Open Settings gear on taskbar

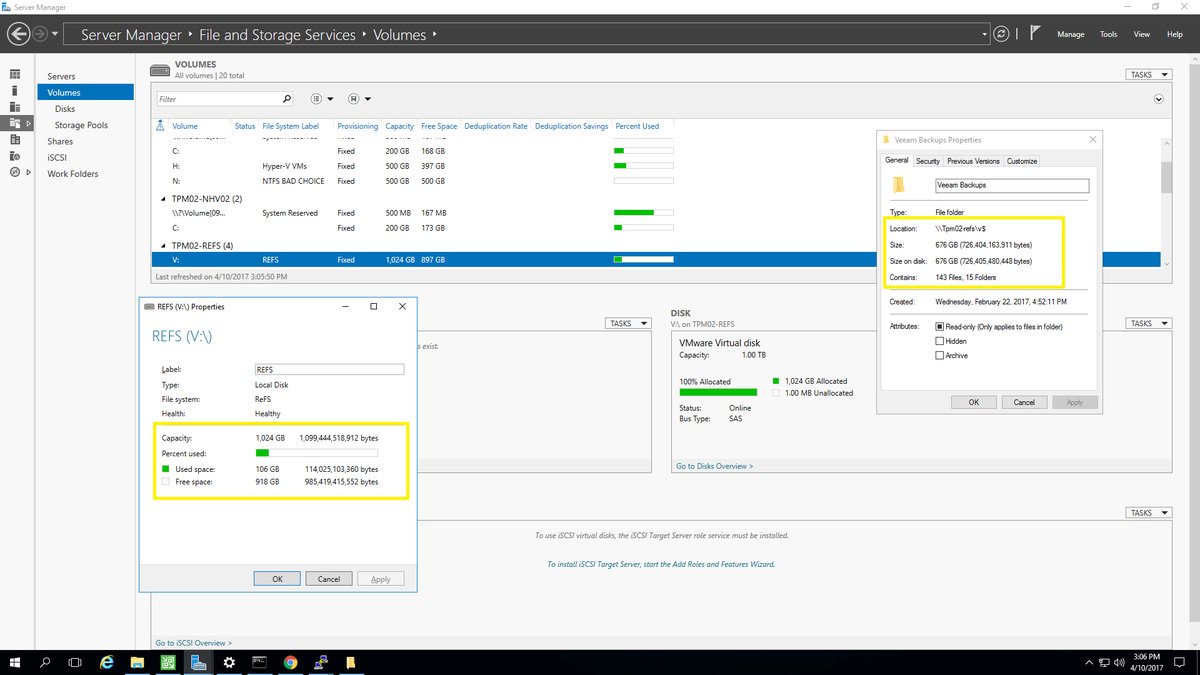pyautogui.click(x=229, y=662)
